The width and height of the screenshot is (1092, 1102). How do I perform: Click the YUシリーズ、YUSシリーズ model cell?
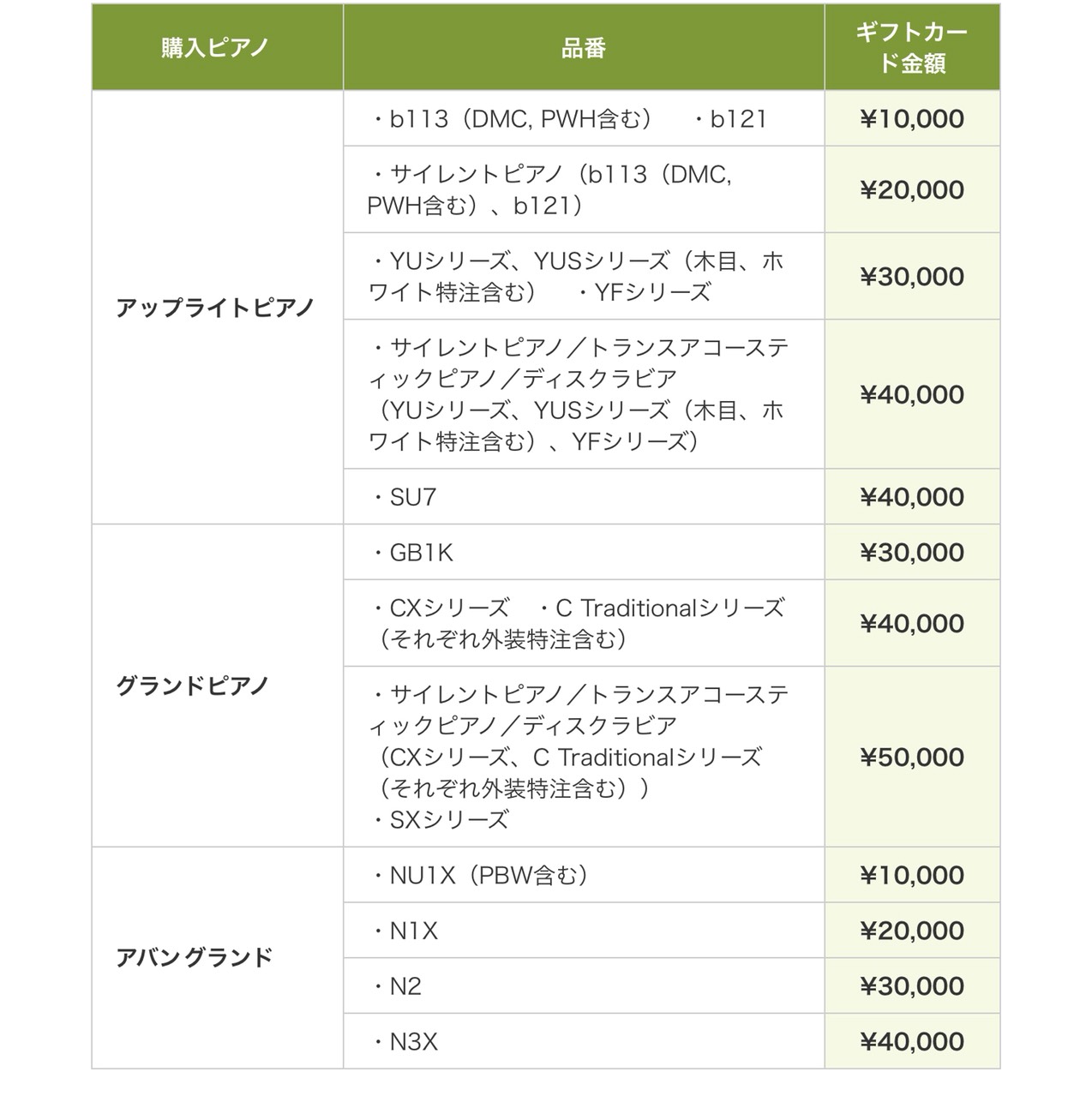tap(584, 276)
